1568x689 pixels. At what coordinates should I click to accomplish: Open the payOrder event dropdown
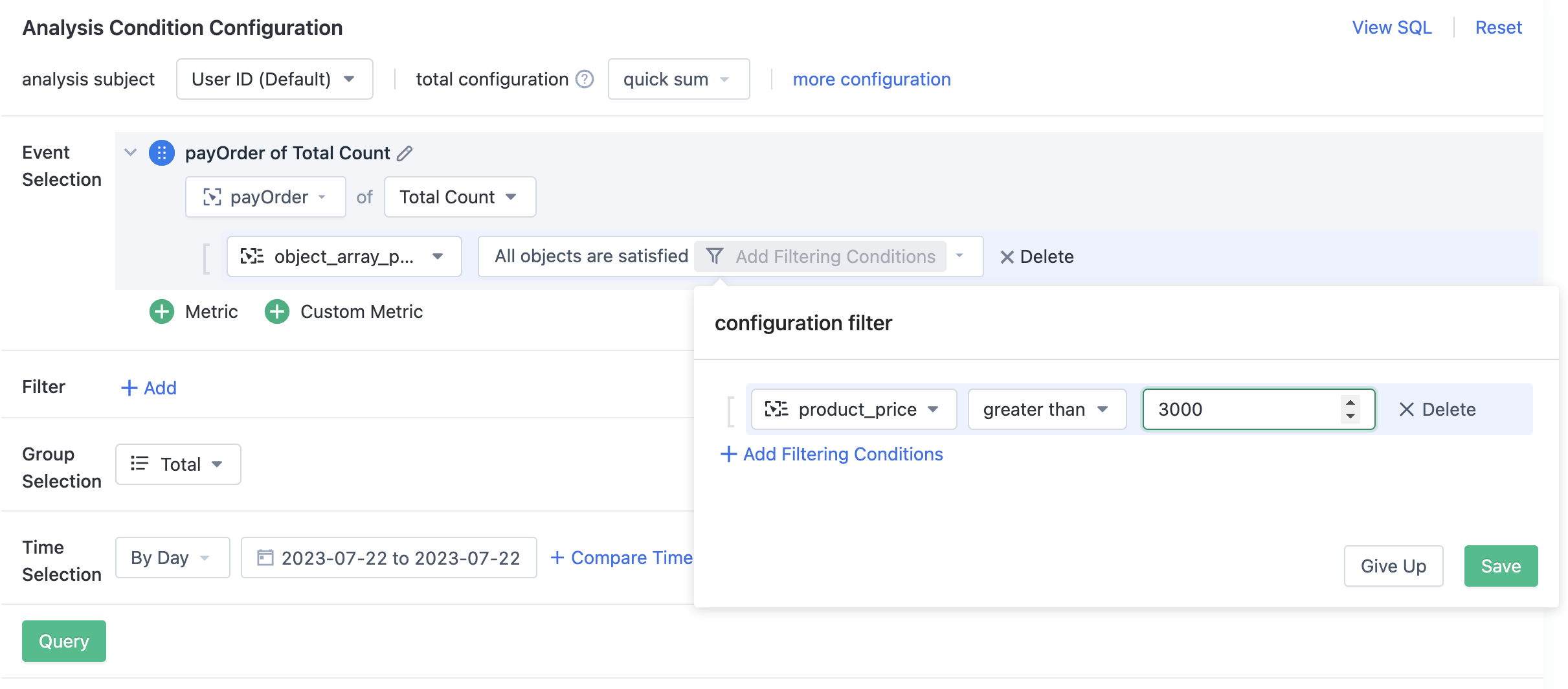click(x=265, y=197)
